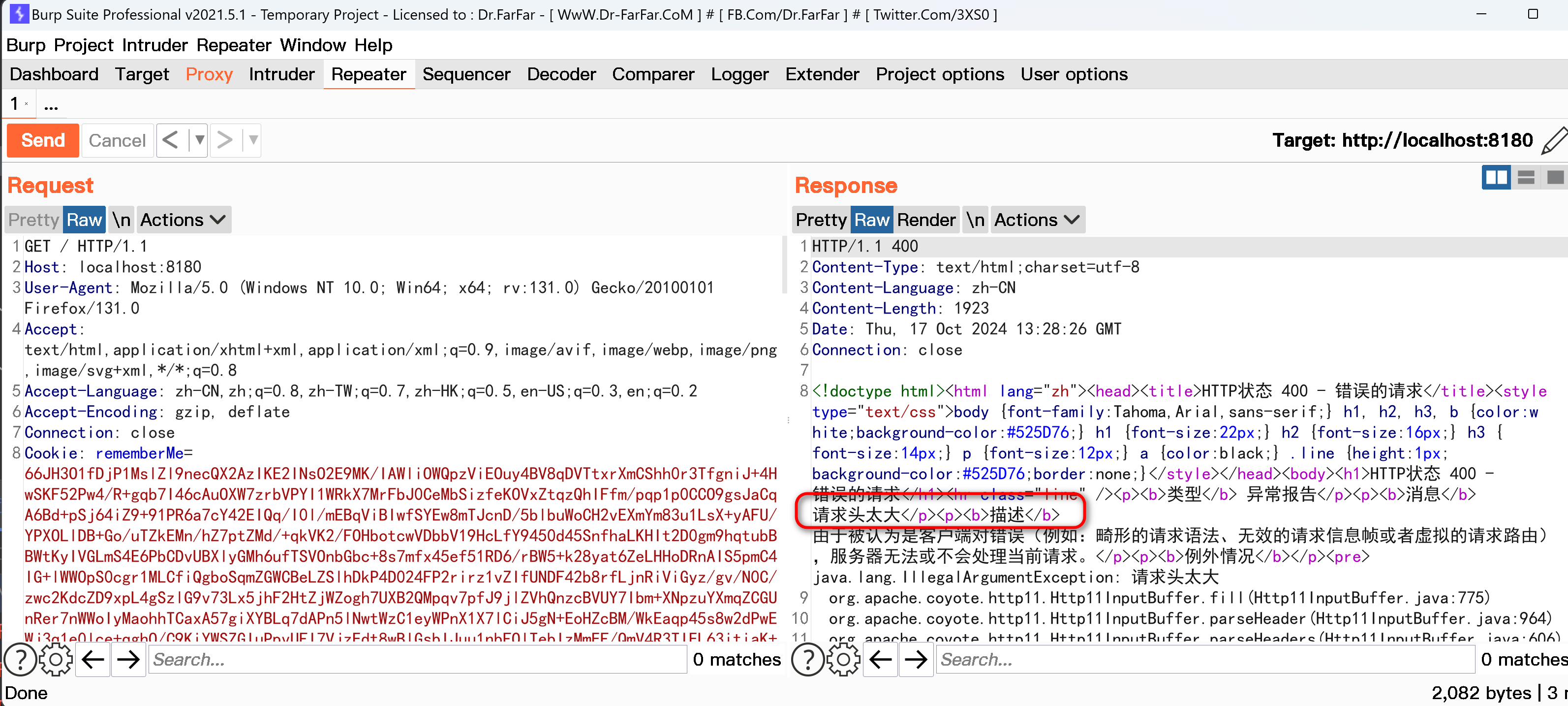Open the Window menu
The image size is (1568, 706).
[x=313, y=45]
